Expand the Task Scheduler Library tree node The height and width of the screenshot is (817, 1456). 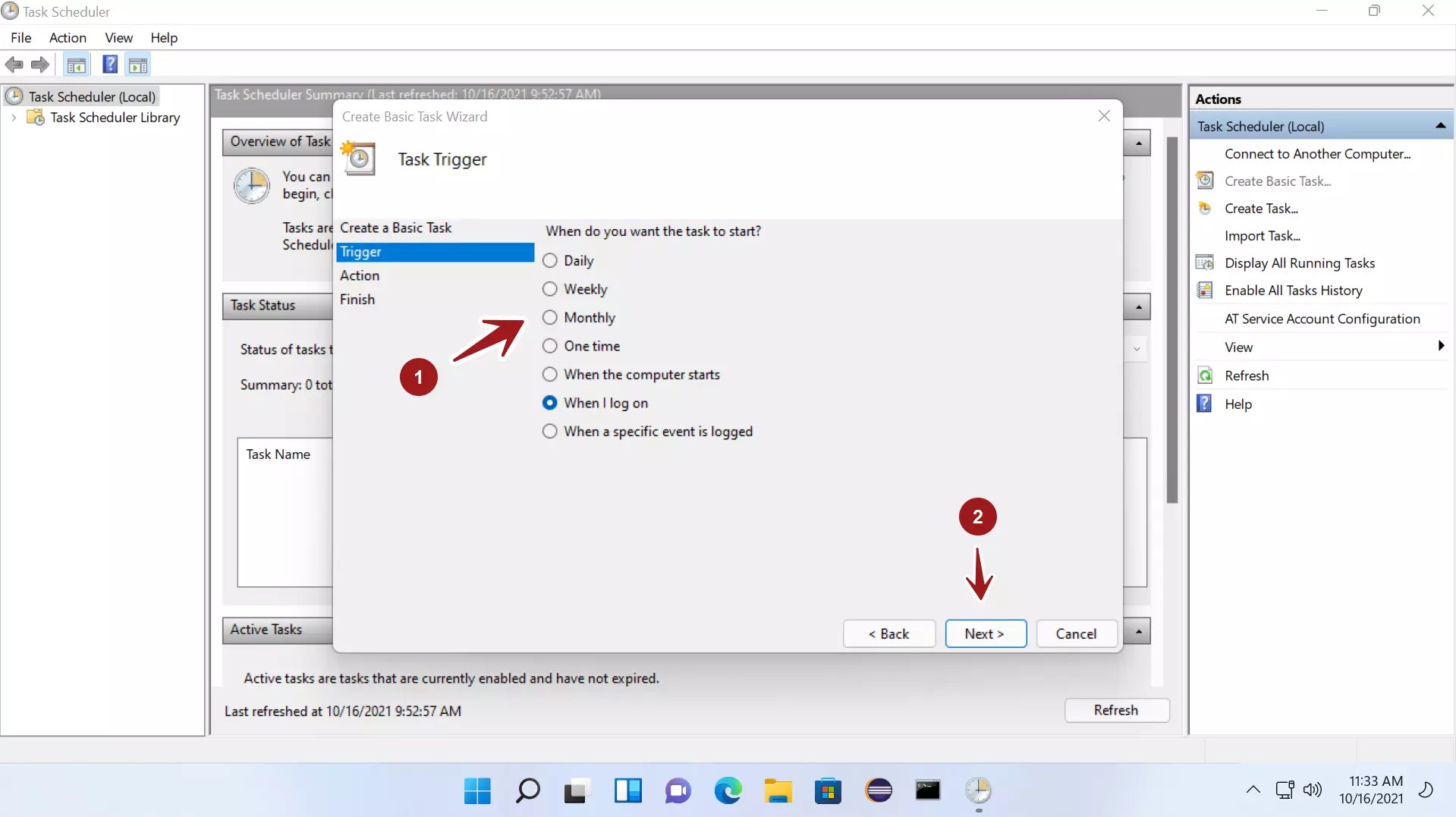pyautogui.click(x=13, y=118)
